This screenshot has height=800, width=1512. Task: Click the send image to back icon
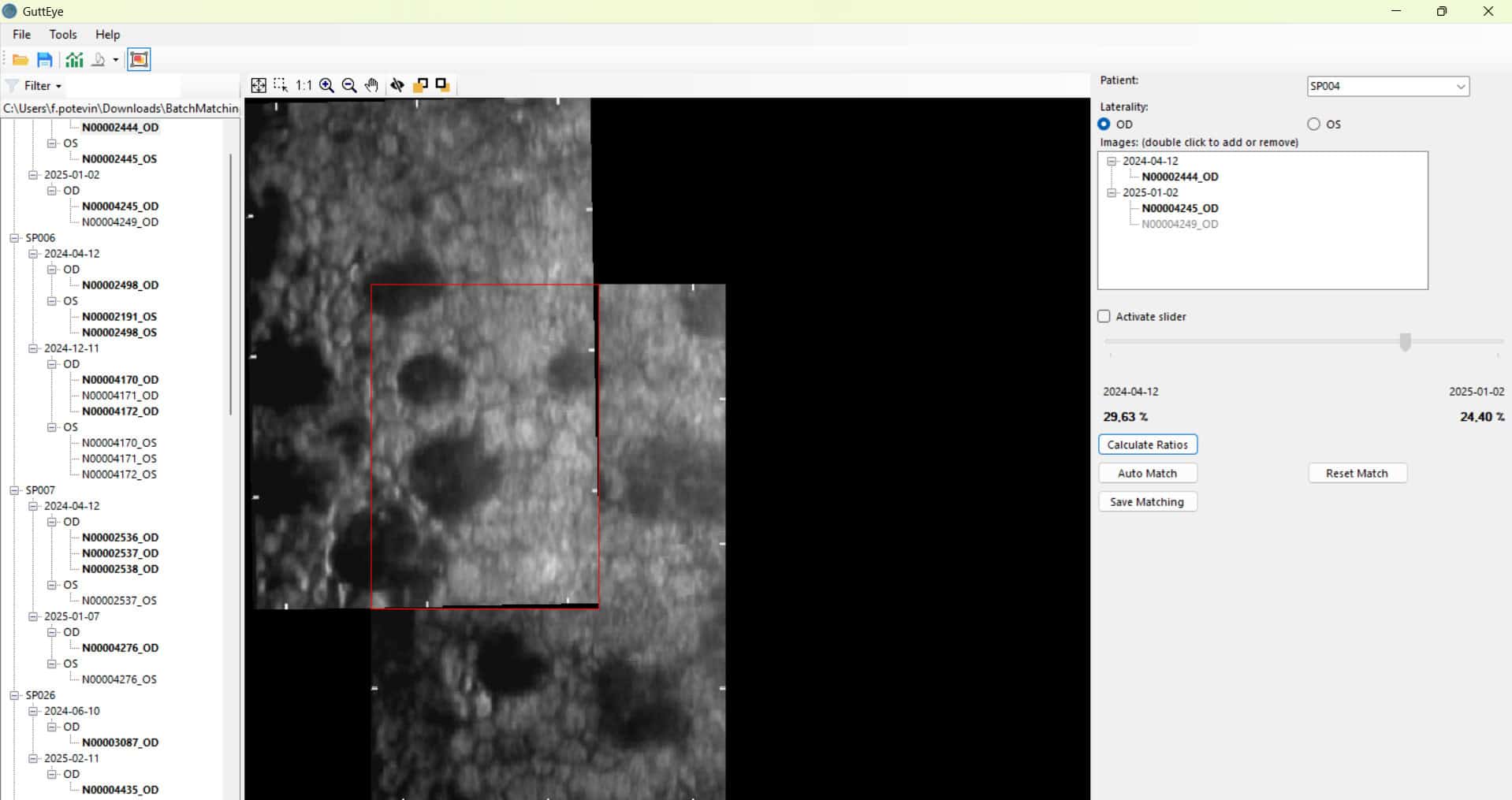point(442,85)
